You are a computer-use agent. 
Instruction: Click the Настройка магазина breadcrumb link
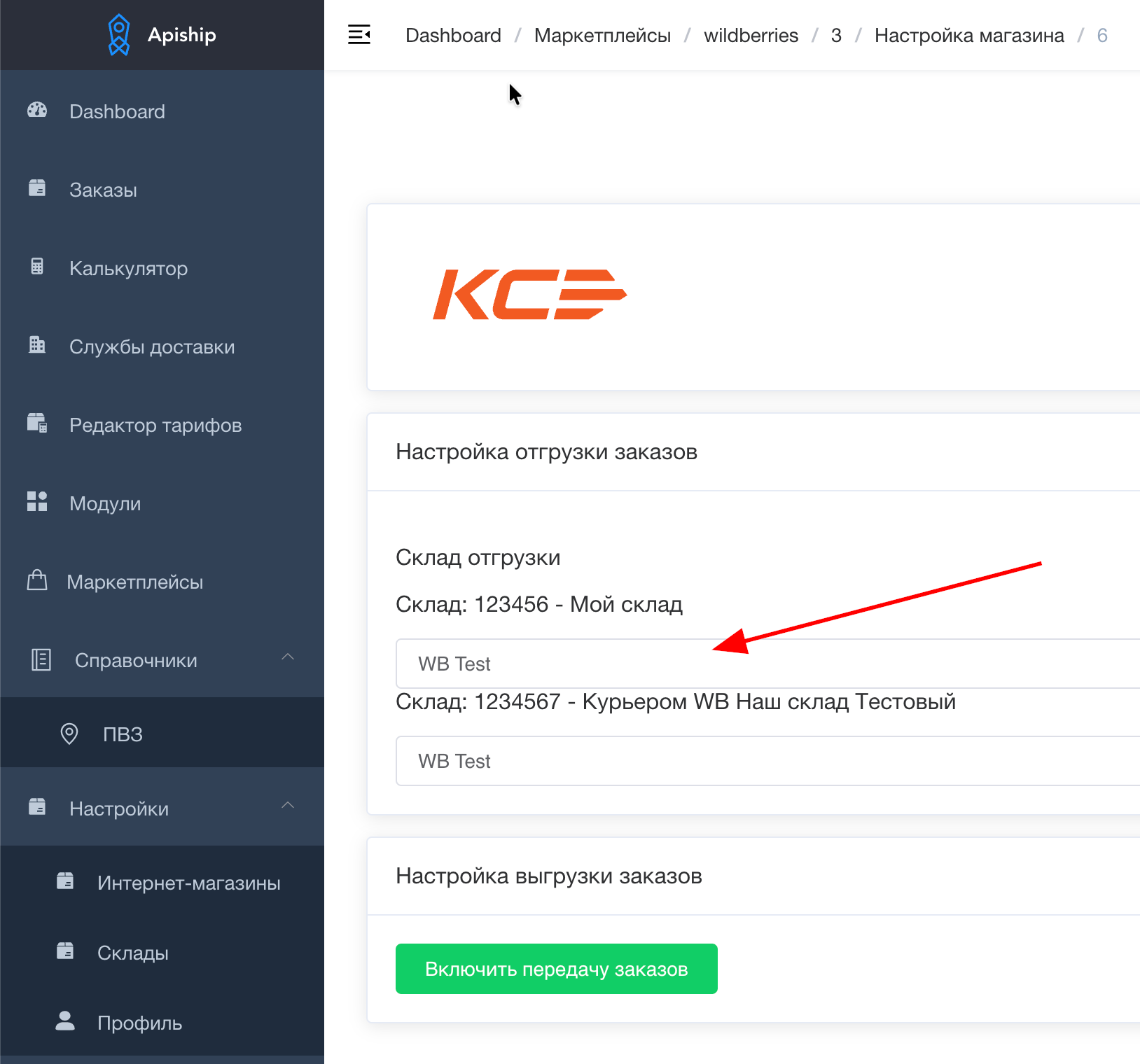point(969,35)
